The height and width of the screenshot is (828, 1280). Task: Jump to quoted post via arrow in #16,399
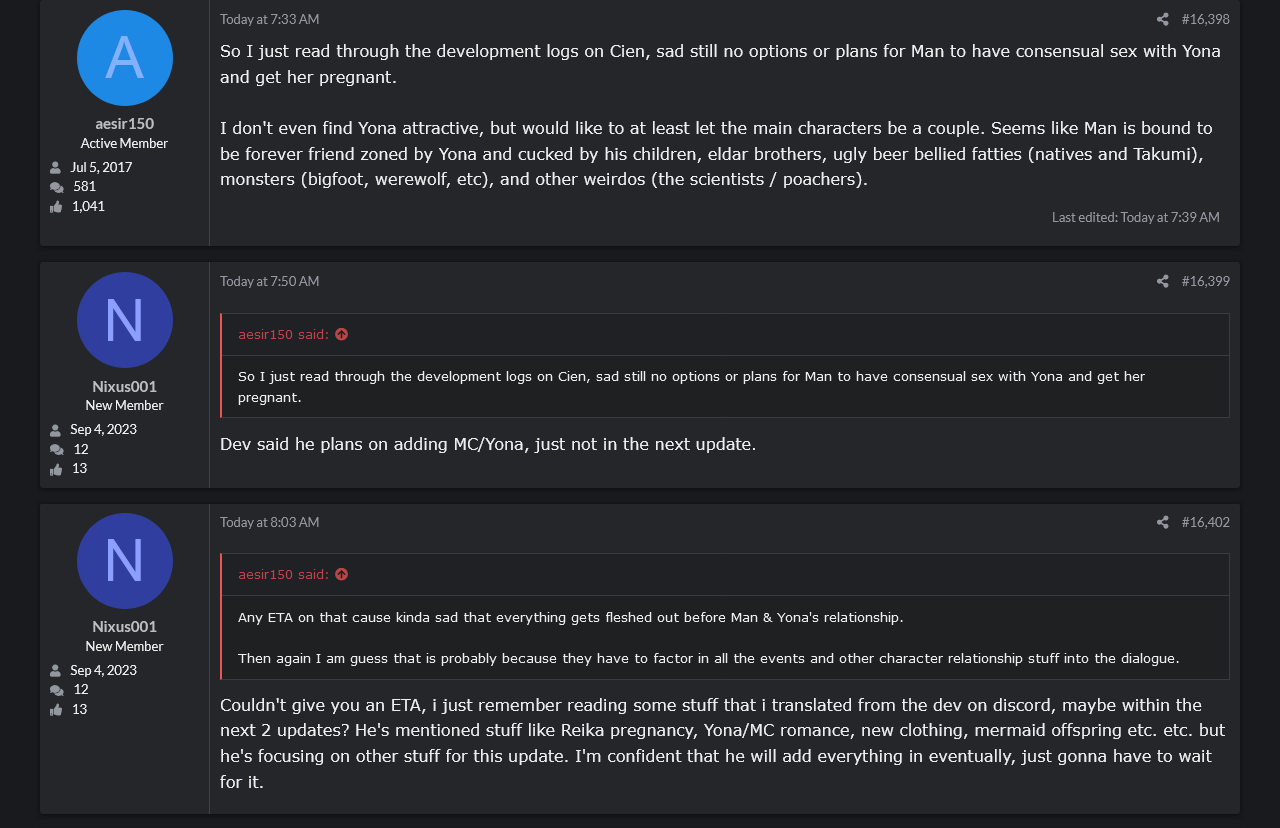pyautogui.click(x=341, y=334)
